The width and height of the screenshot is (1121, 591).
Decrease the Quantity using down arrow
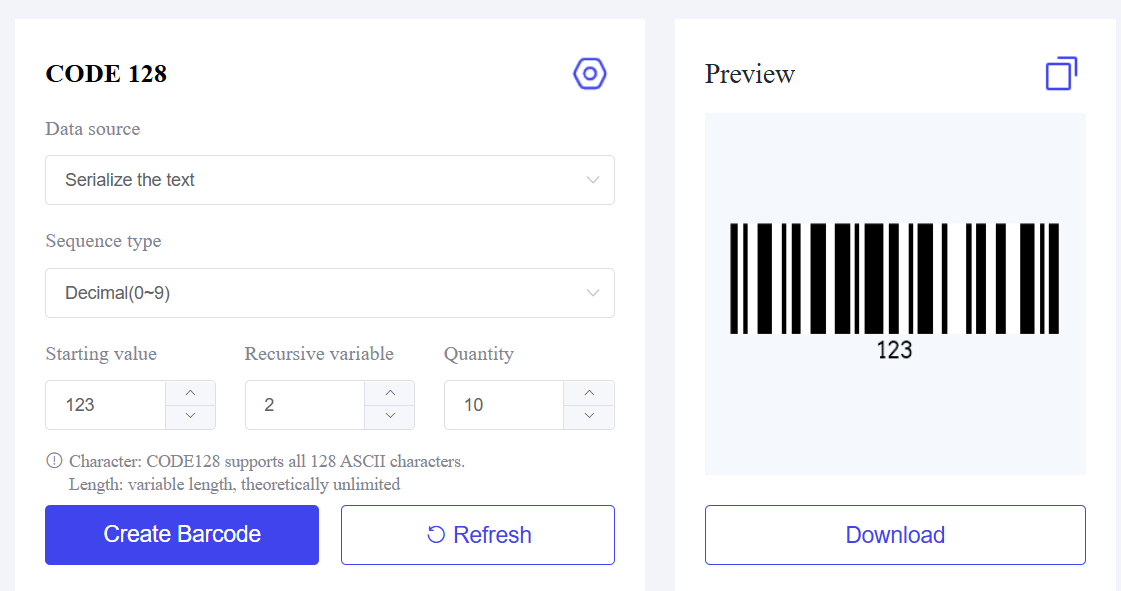pyautogui.click(x=589, y=416)
